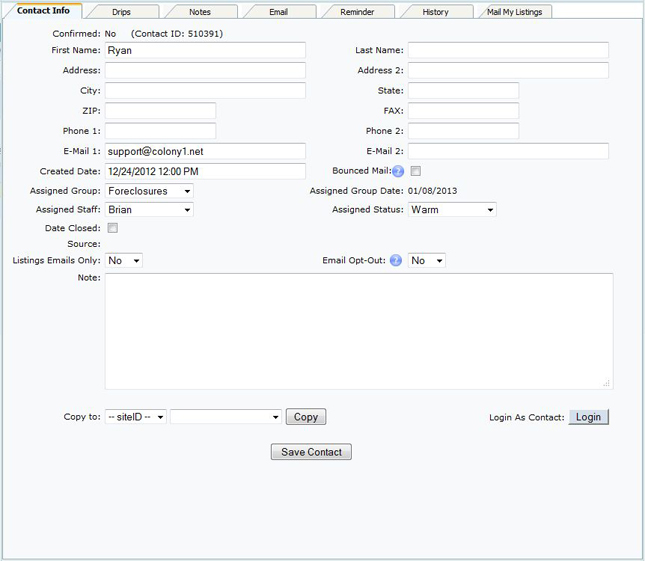Viewport: 645px width, 561px height.
Task: Open the Email Opt-Out dropdown
Action: [427, 261]
